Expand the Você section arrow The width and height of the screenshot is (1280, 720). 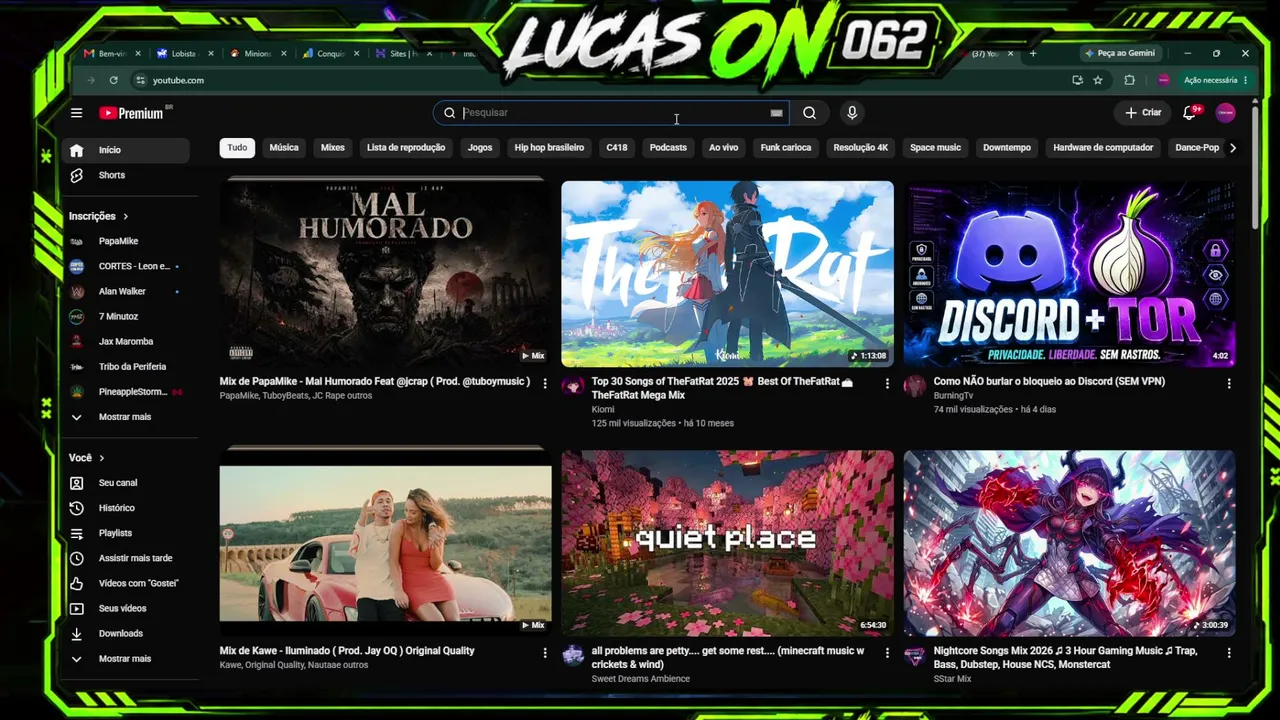click(x=101, y=458)
